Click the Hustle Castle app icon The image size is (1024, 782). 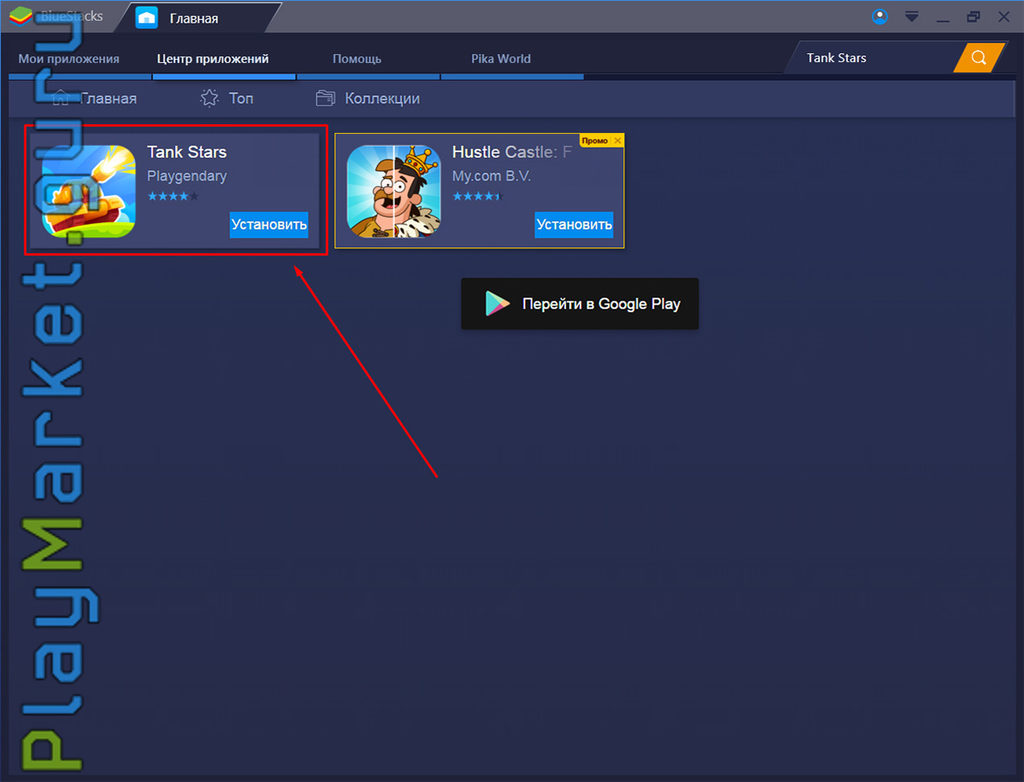[x=394, y=191]
